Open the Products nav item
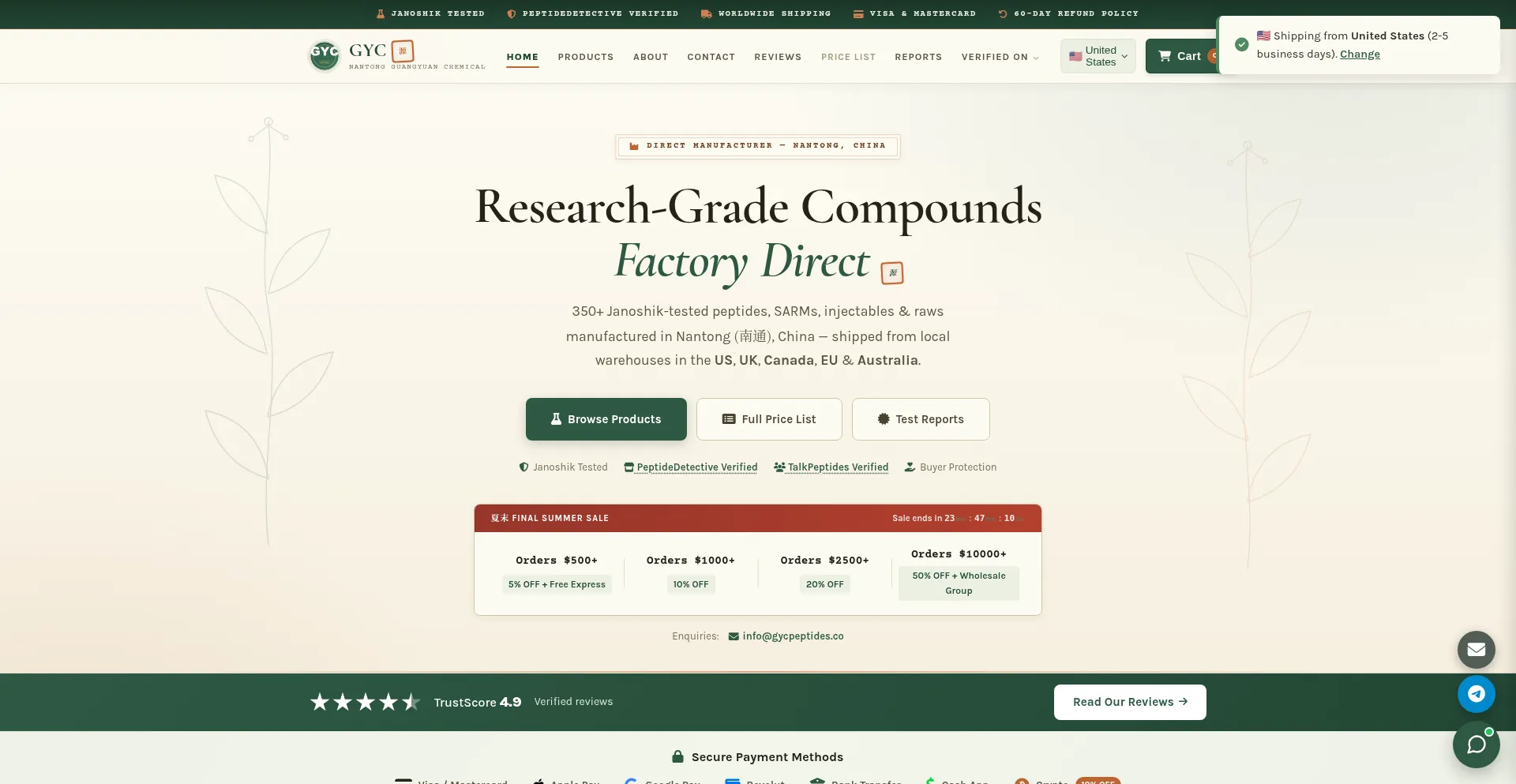This screenshot has width=1516, height=784. (586, 57)
